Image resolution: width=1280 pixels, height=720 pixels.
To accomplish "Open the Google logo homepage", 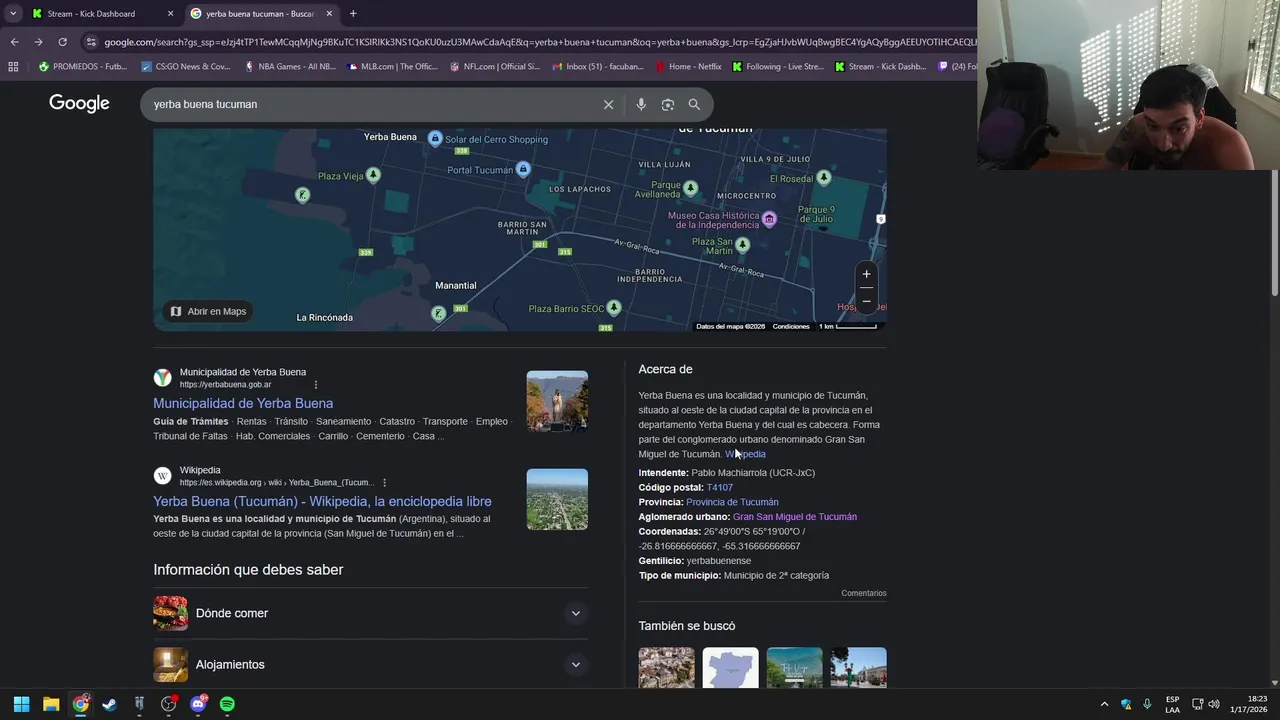I will click(x=79, y=103).
